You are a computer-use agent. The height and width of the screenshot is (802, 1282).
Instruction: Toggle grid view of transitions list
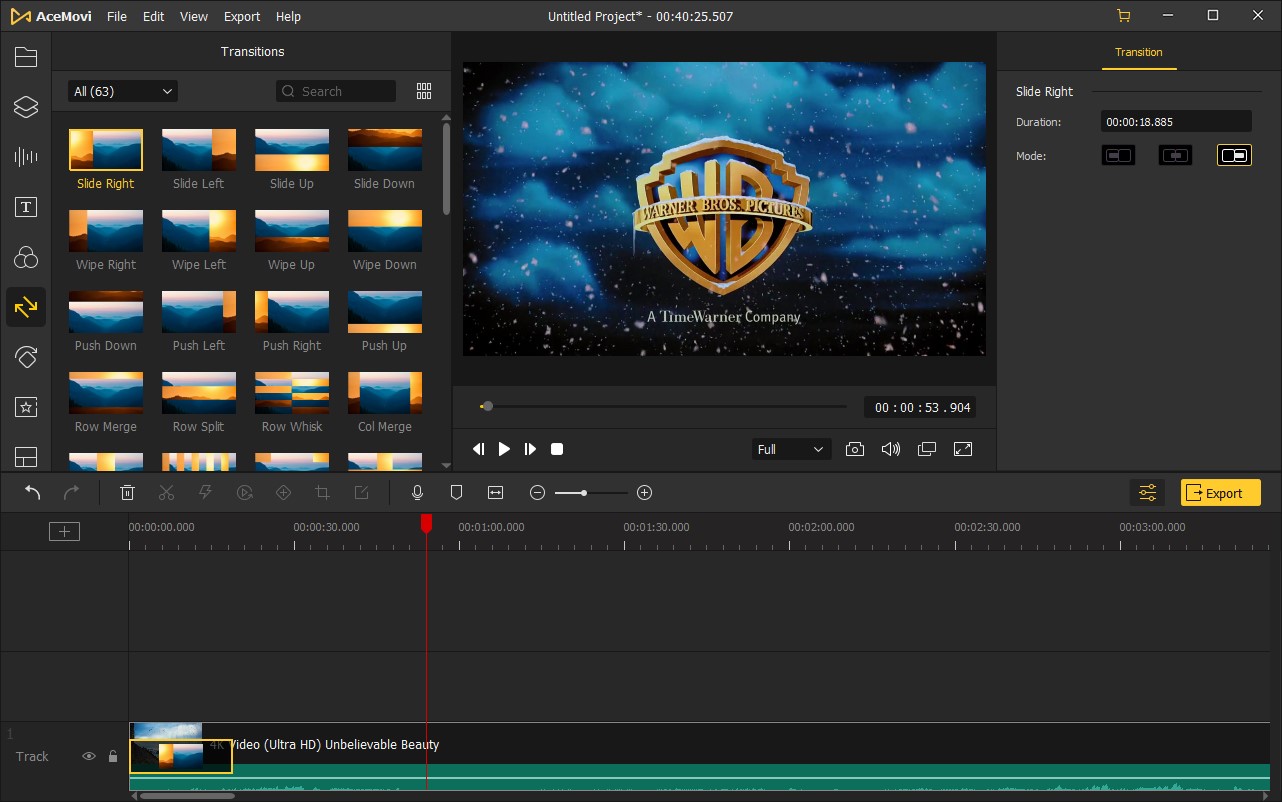click(424, 91)
